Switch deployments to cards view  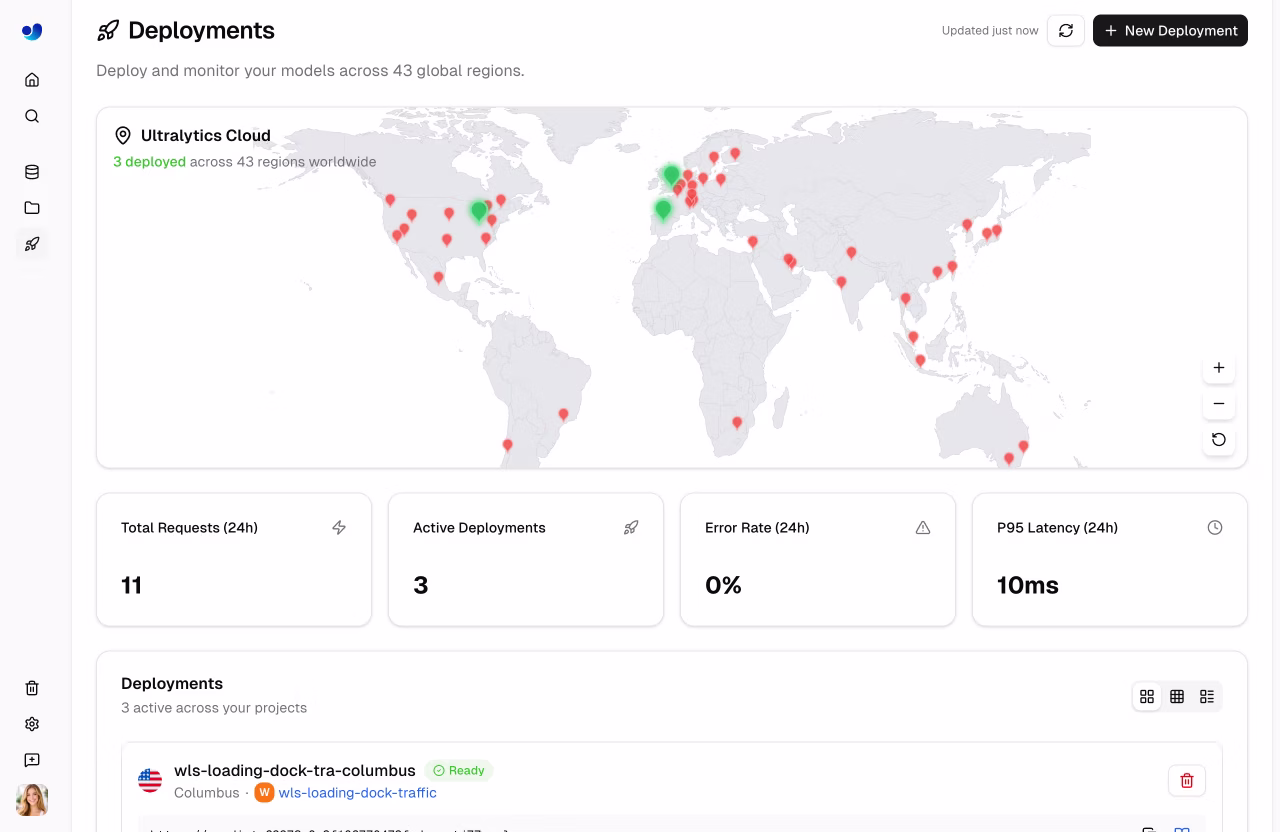coord(1147,697)
